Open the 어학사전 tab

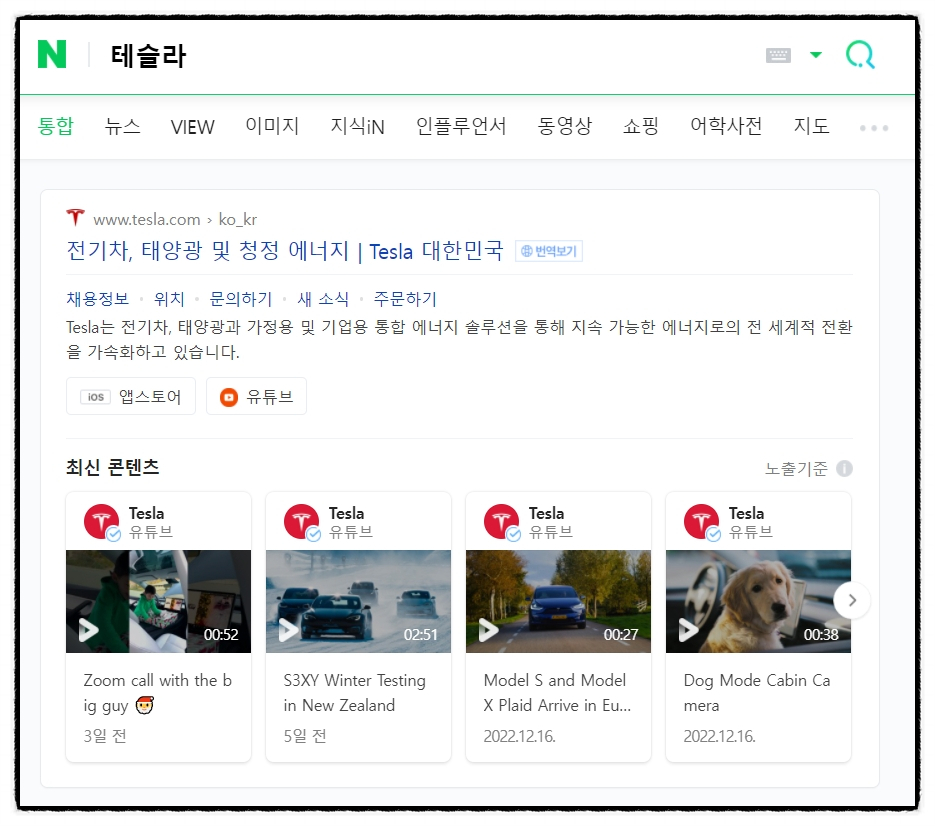coord(726,126)
